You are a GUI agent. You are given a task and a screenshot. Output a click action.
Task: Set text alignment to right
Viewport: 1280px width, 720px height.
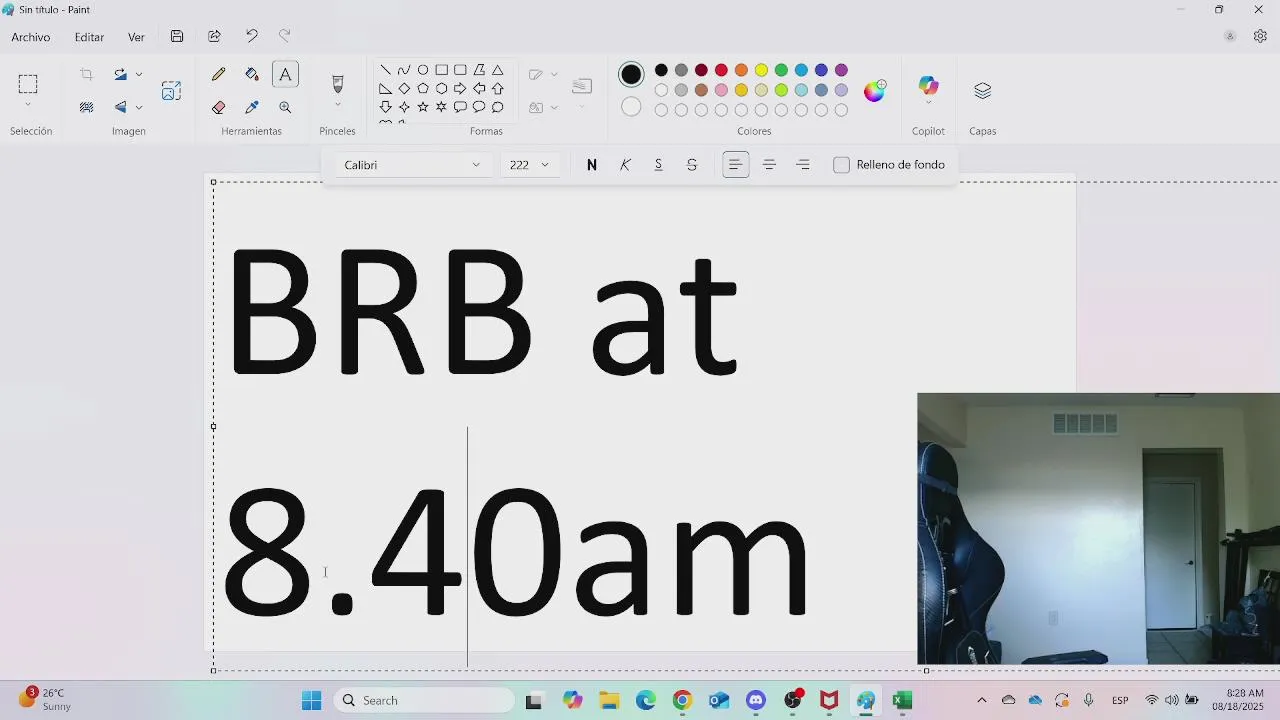(x=803, y=165)
